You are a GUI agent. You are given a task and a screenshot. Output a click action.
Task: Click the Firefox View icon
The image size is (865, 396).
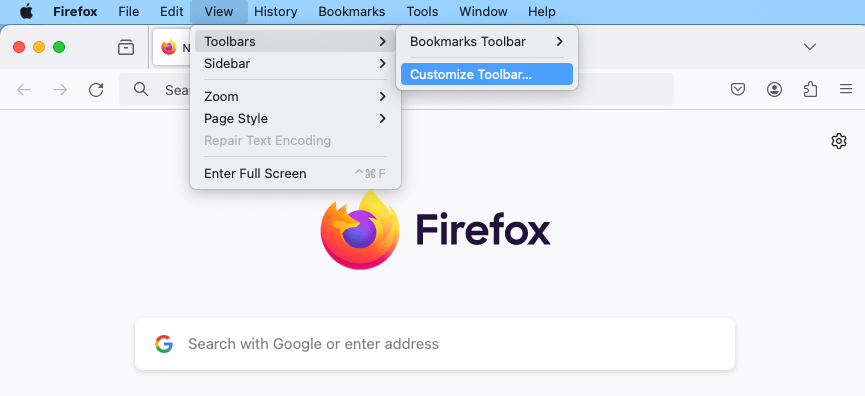(x=126, y=47)
